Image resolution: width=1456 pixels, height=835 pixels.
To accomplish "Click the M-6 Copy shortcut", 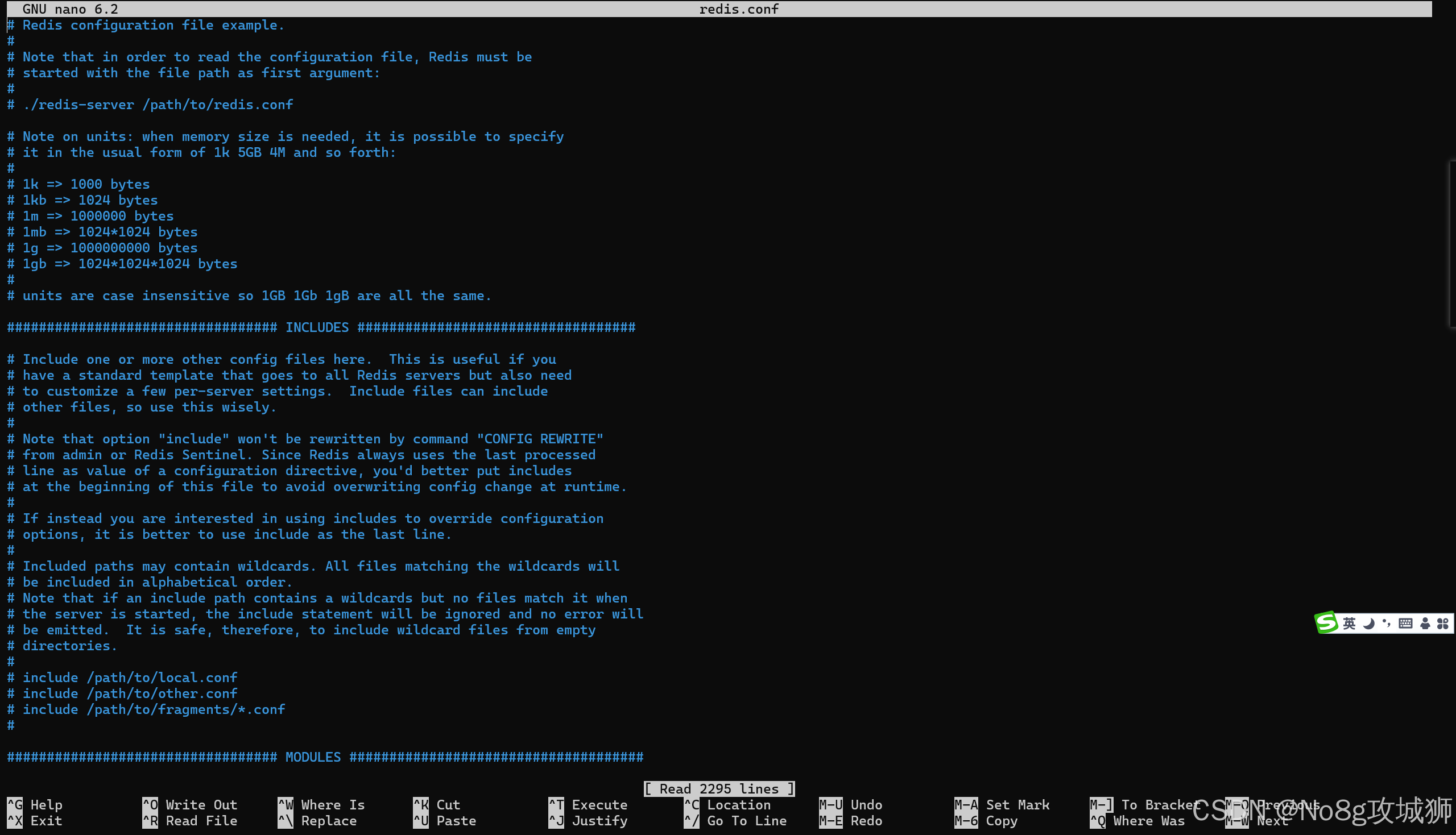I will tap(986, 821).
